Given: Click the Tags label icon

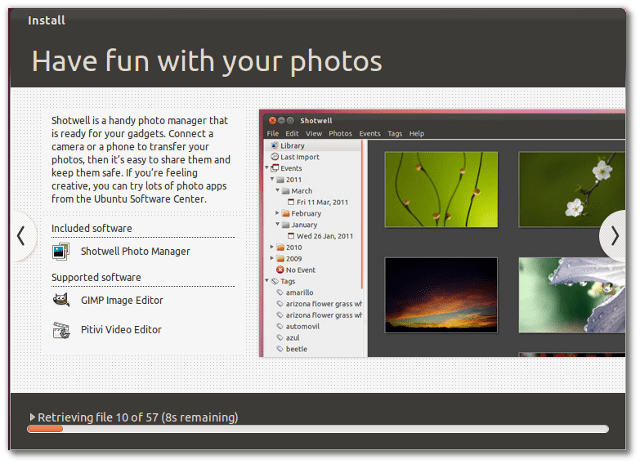Looking at the screenshot, I should (275, 281).
